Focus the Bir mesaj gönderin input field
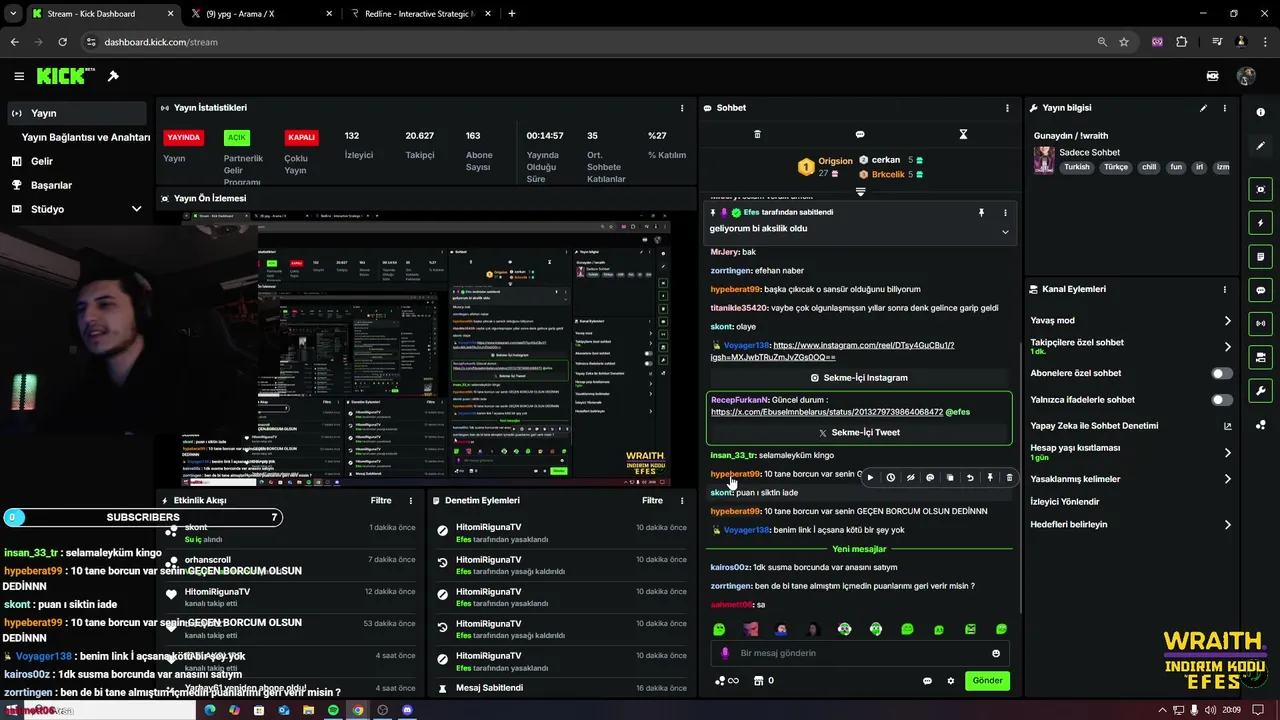This screenshot has height=720, width=1280. [x=860, y=653]
